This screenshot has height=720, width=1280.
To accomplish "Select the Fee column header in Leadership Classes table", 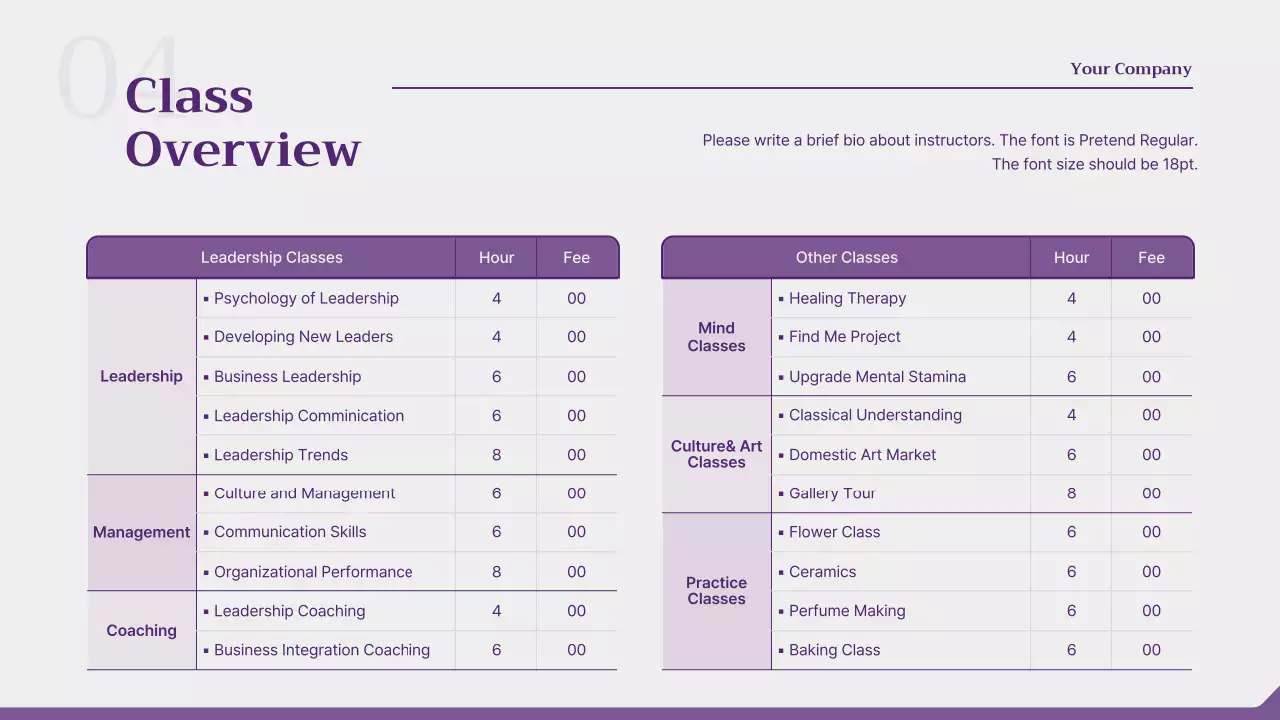I will 576,258.
